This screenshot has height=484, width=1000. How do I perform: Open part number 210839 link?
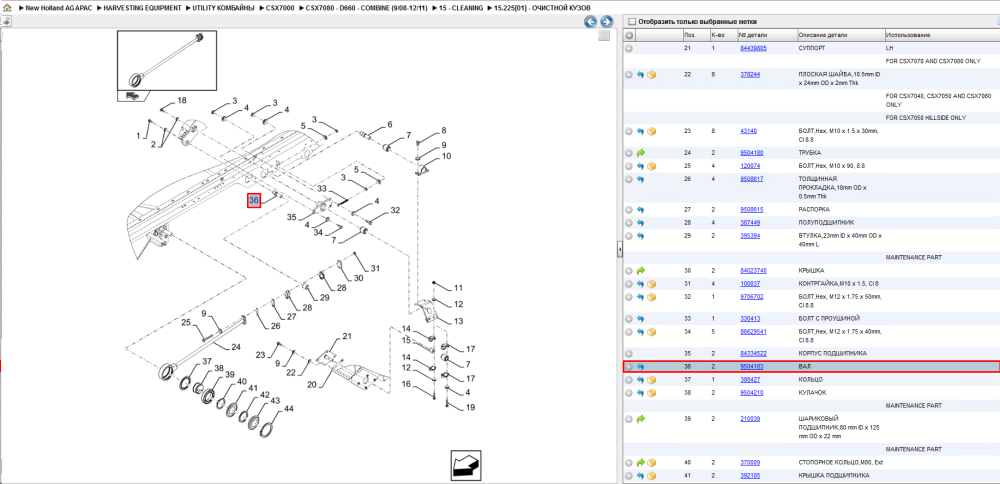[750, 419]
